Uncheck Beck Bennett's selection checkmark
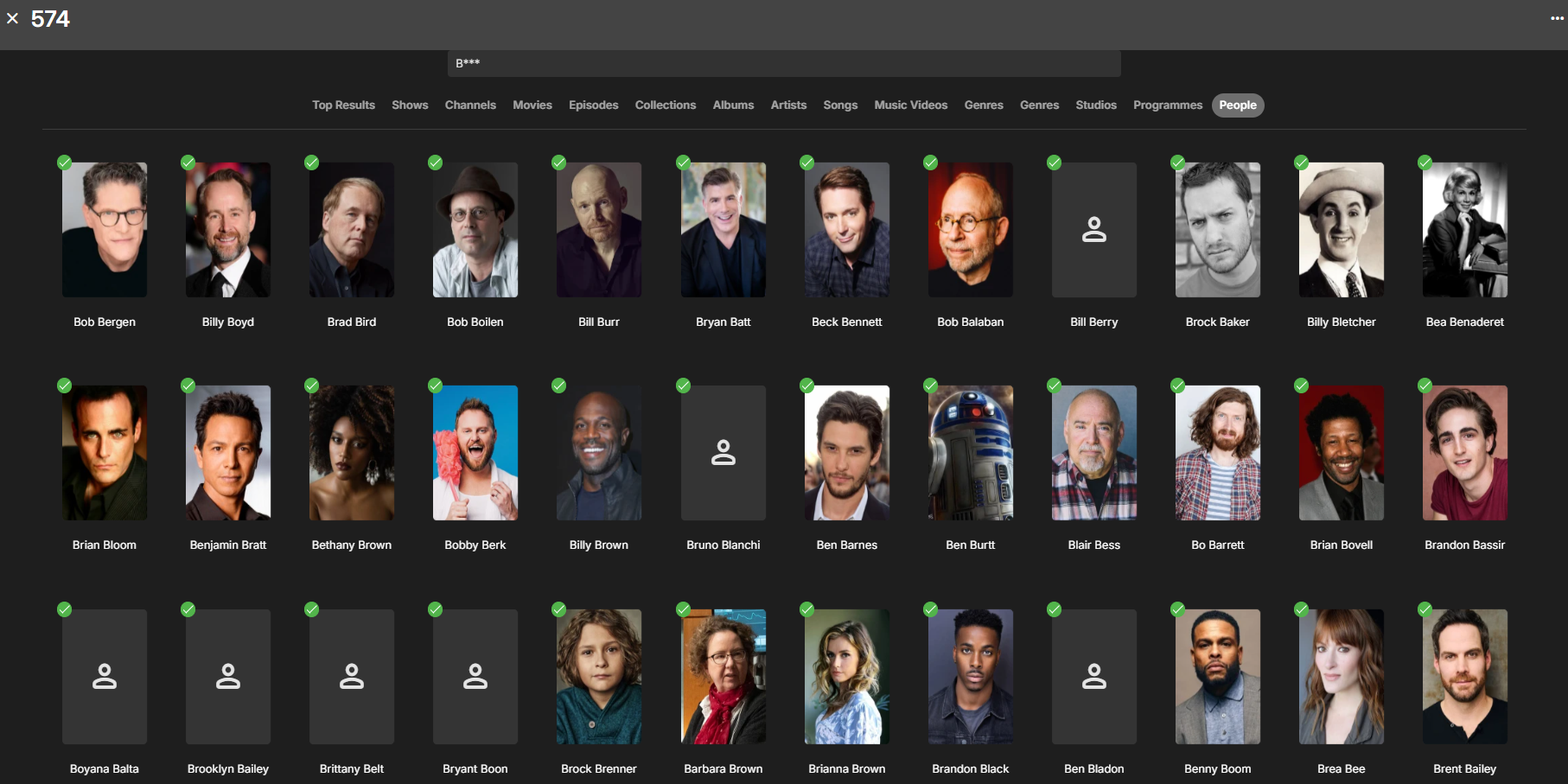The image size is (1568, 784). (806, 163)
